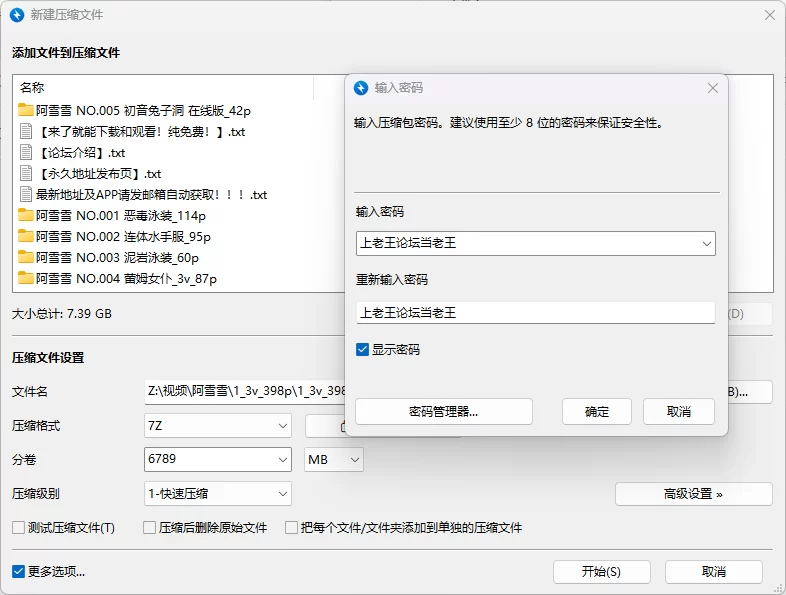Click the app icon in 输入密码 title bar
786x595 pixels.
coord(361,88)
